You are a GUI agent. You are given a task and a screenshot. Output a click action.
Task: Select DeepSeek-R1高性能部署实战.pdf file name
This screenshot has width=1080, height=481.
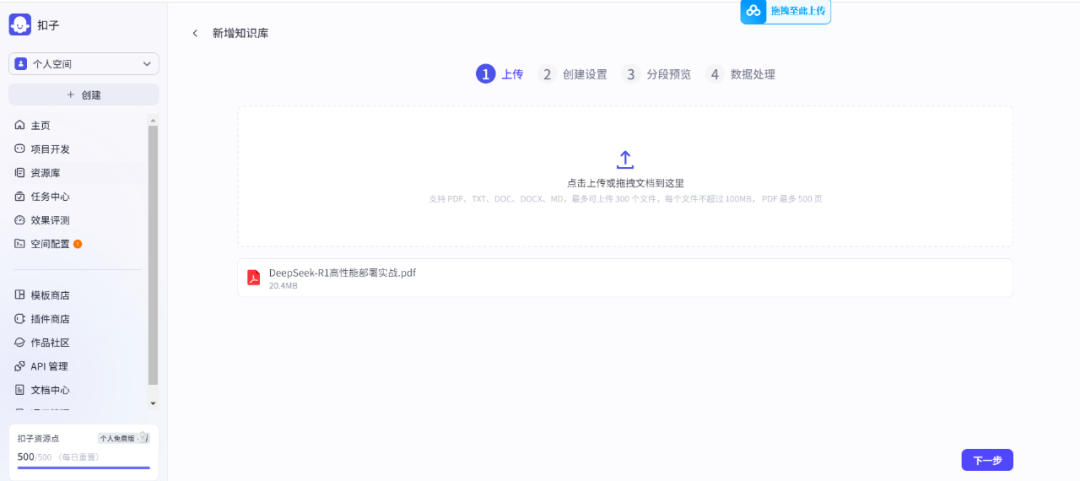click(x=342, y=272)
